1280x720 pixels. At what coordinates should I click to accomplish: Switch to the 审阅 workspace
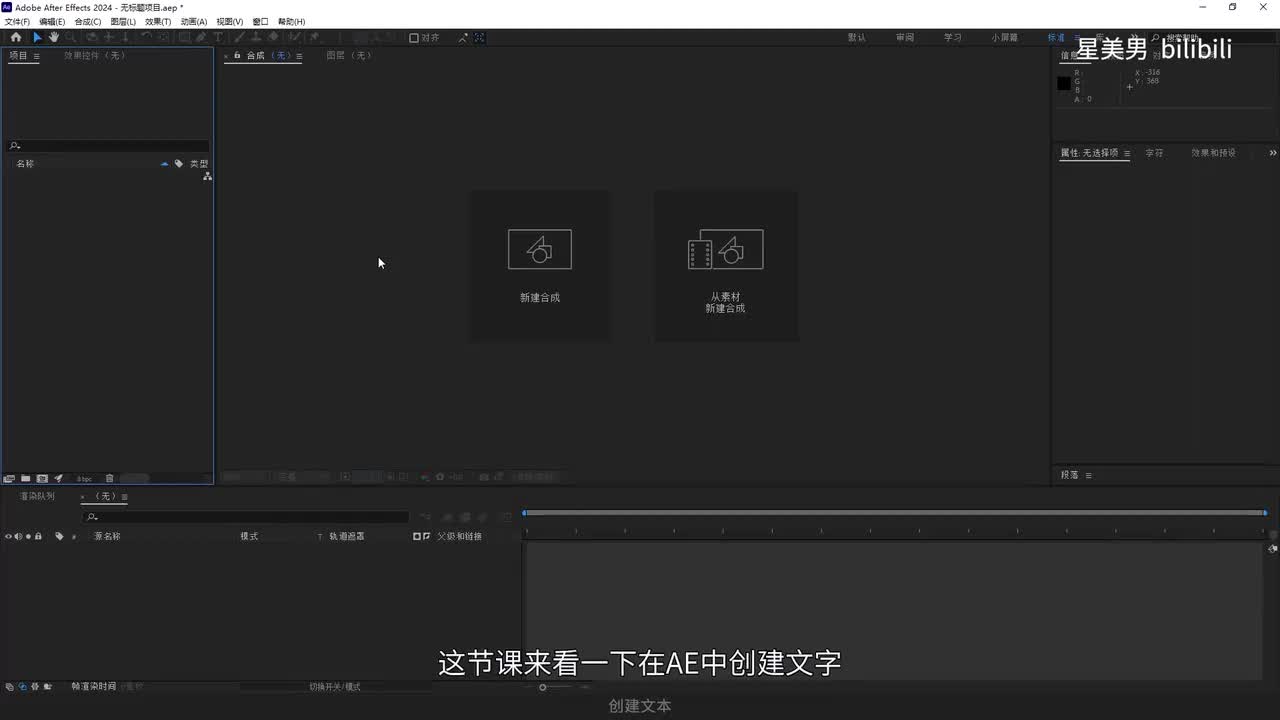[905, 37]
